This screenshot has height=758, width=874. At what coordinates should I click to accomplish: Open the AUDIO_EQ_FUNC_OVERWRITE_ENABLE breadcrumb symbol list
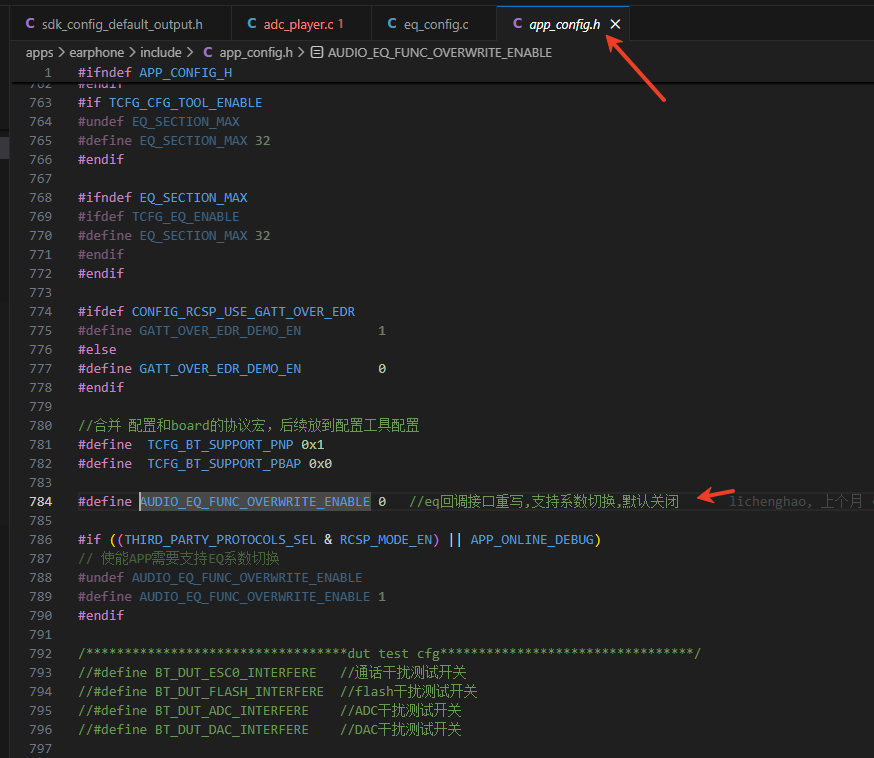click(440, 52)
